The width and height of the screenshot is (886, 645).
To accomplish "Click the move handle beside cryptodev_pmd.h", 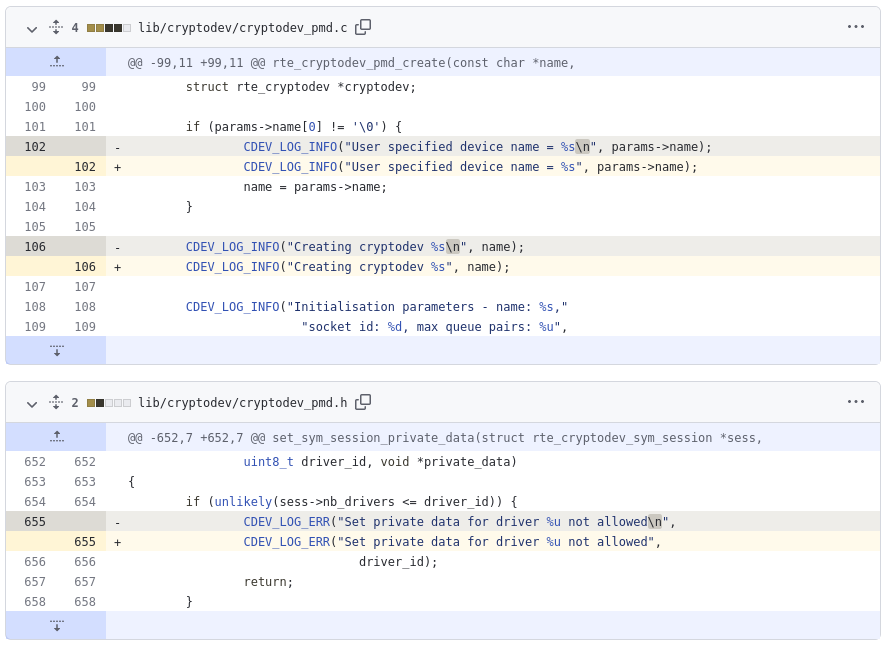I will pos(55,403).
